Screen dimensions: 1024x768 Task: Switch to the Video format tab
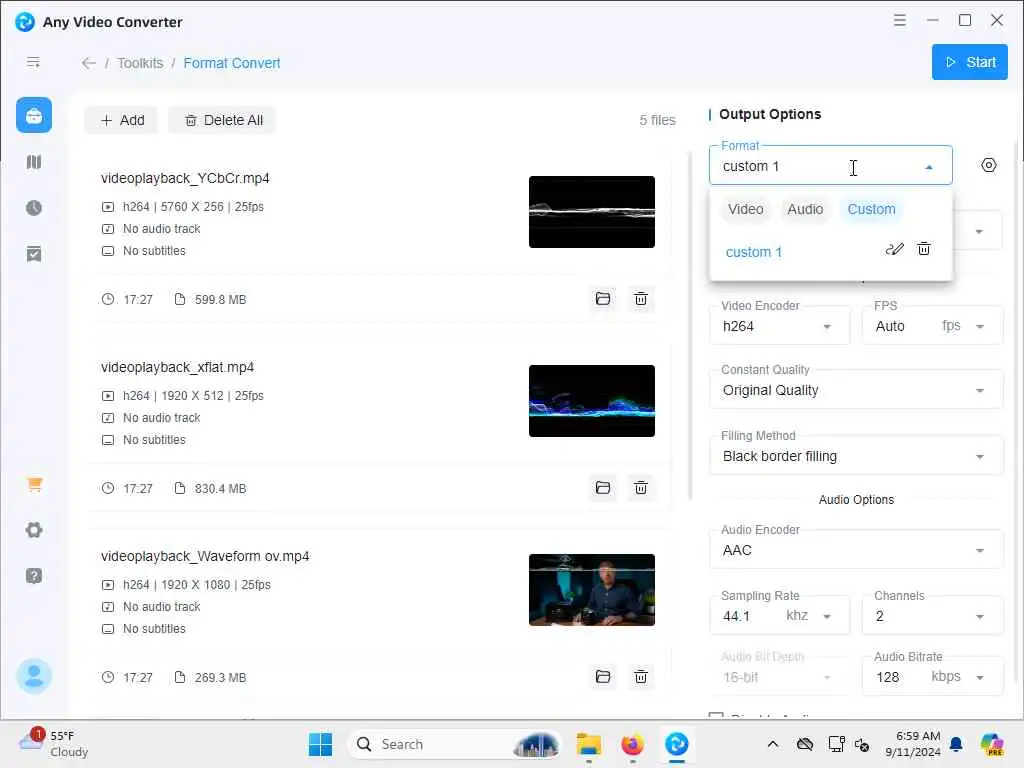click(x=745, y=209)
